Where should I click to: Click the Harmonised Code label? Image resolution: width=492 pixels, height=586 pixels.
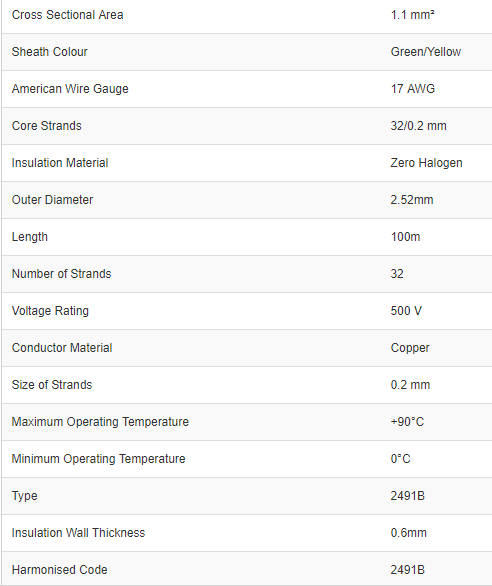click(x=59, y=570)
